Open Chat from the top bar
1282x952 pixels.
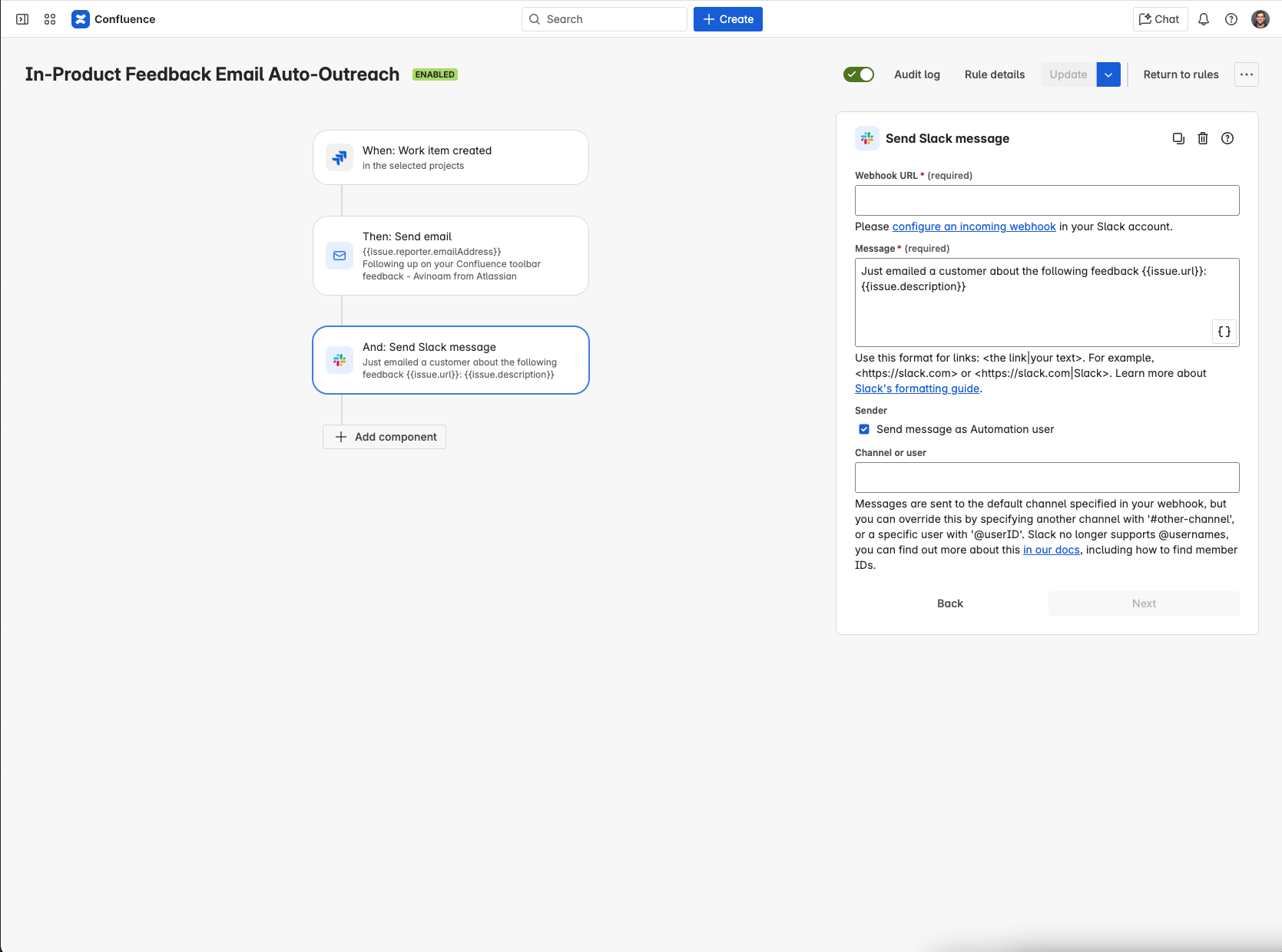click(1160, 19)
